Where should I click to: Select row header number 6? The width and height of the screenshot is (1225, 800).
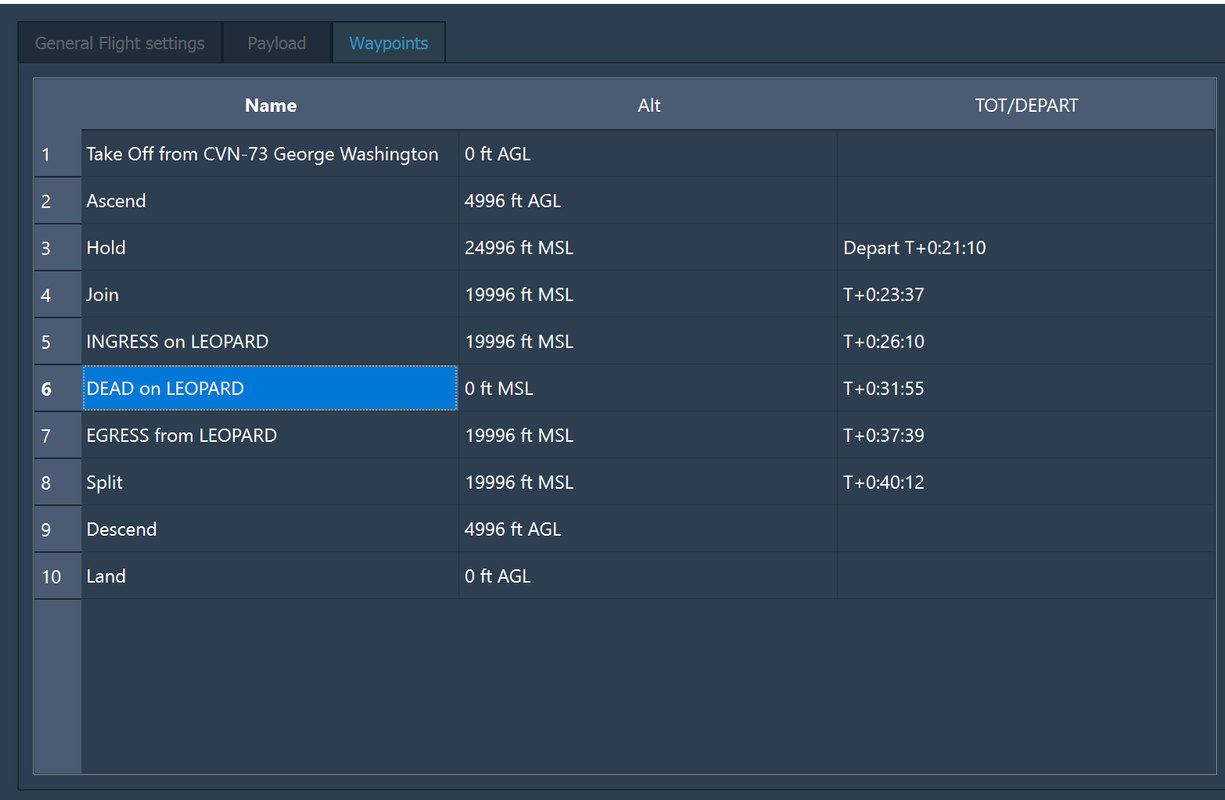point(58,389)
